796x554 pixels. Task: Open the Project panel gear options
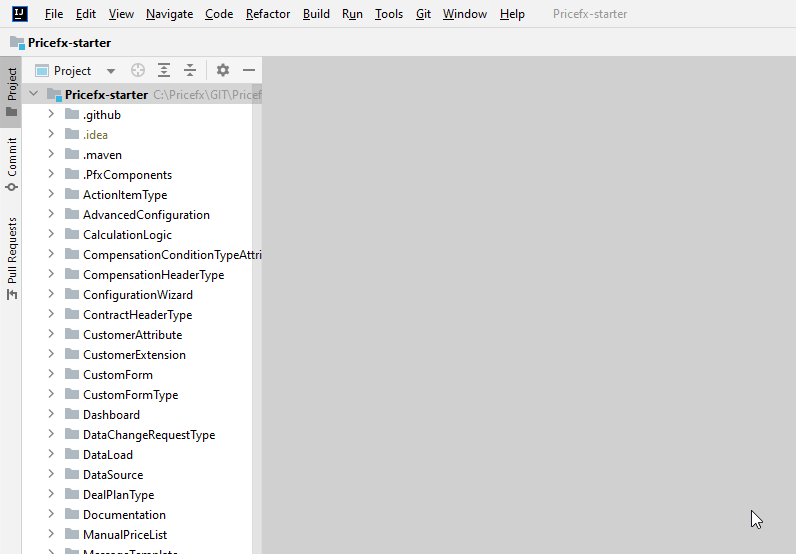[x=222, y=70]
